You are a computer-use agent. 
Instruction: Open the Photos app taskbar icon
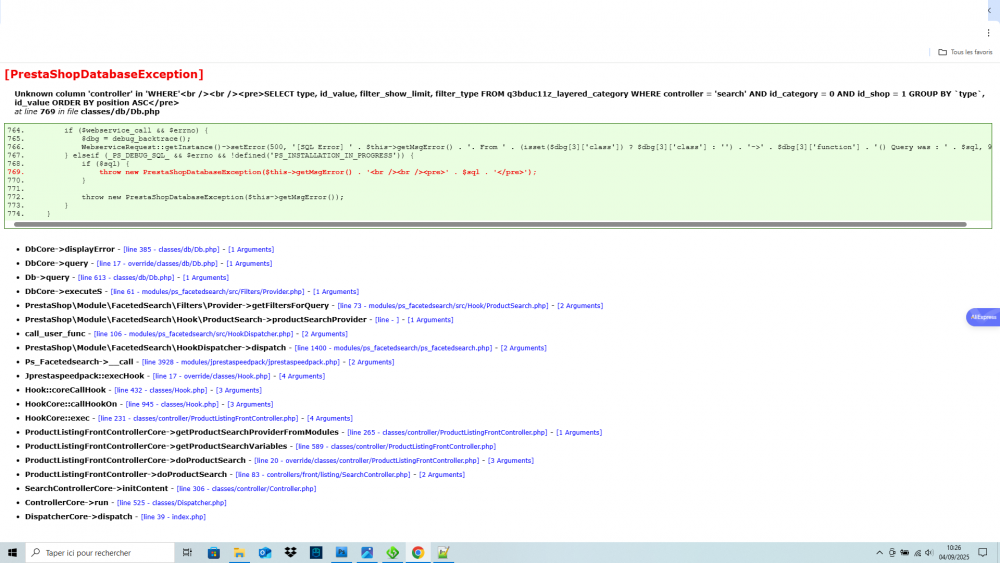(x=367, y=553)
